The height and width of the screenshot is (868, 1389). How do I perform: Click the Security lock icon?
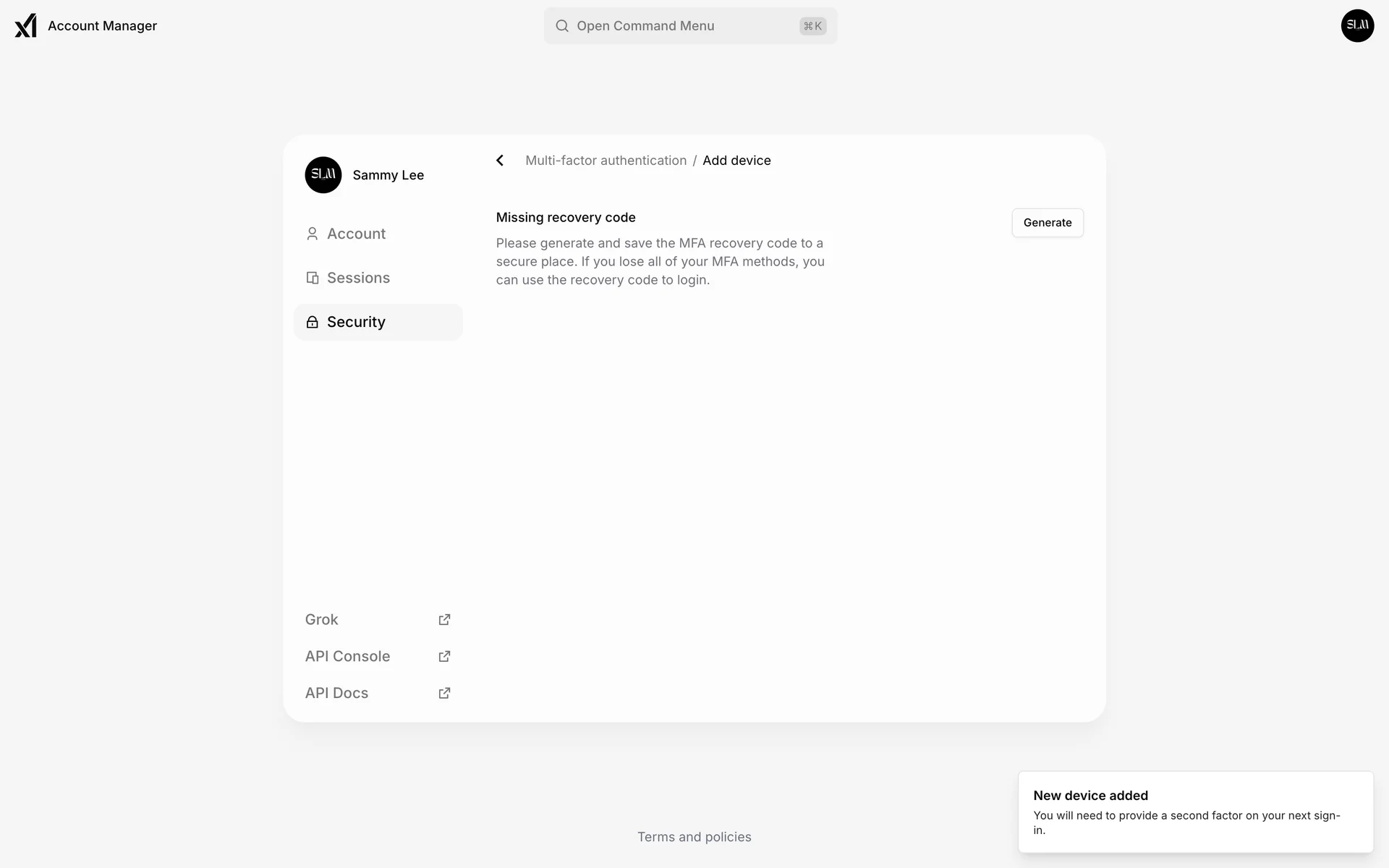[x=312, y=322]
